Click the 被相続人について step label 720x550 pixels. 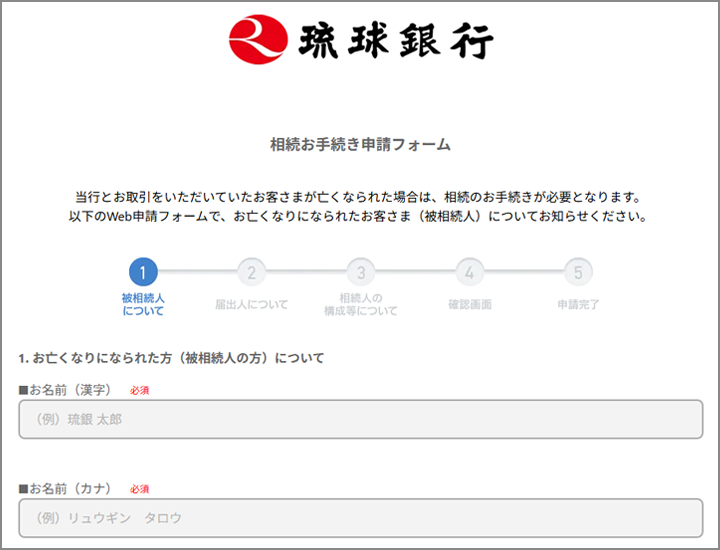pos(143,304)
